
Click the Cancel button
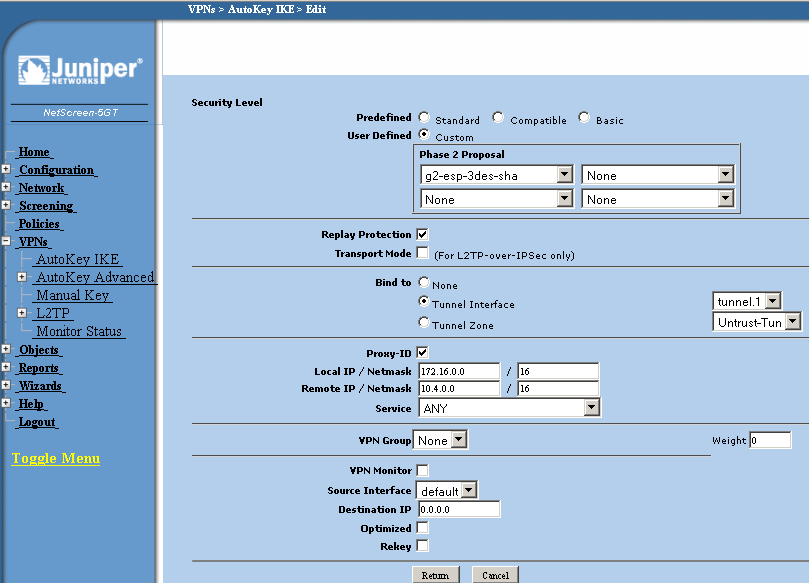[496, 575]
